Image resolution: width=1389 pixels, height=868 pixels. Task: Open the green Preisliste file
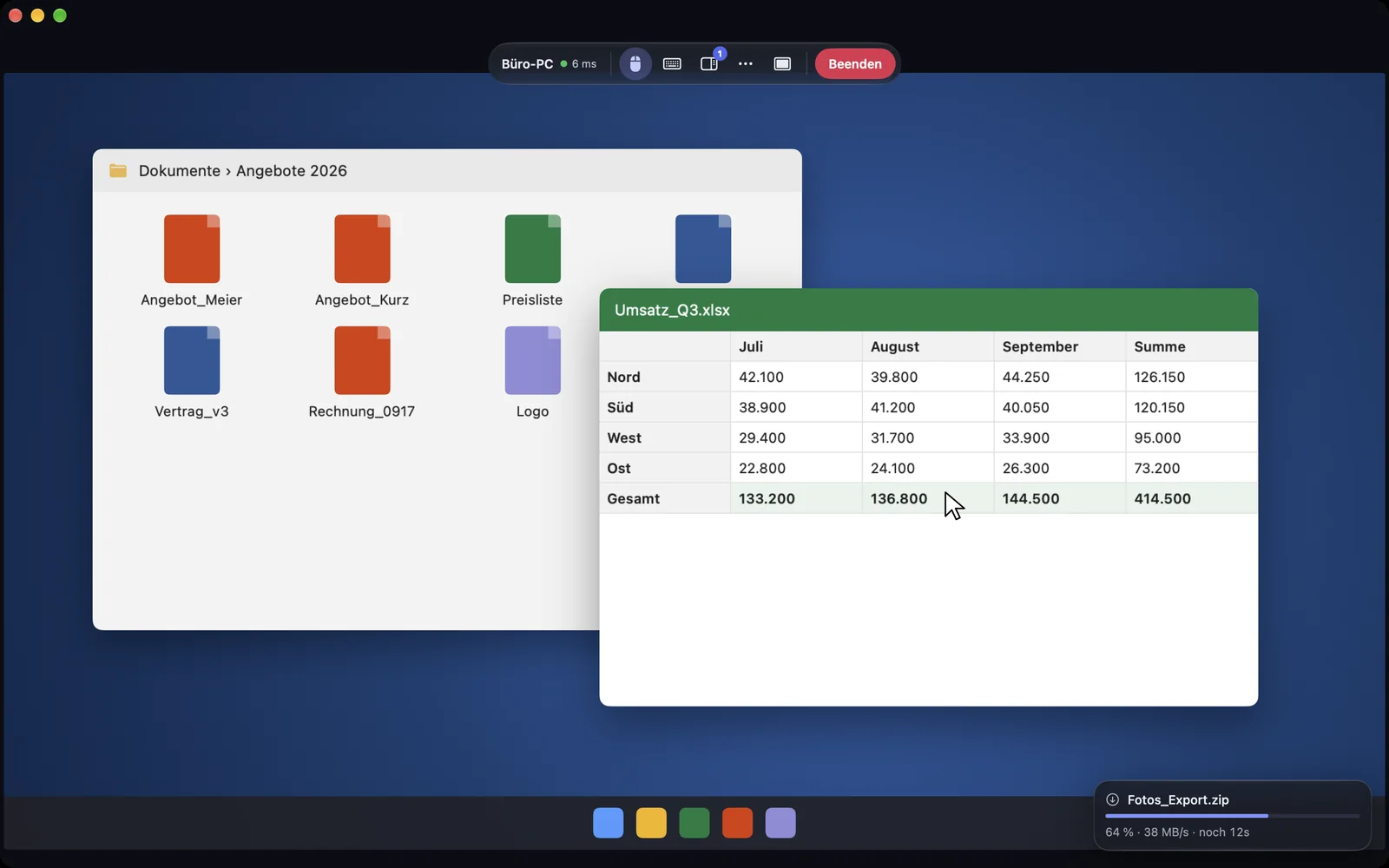532,261
